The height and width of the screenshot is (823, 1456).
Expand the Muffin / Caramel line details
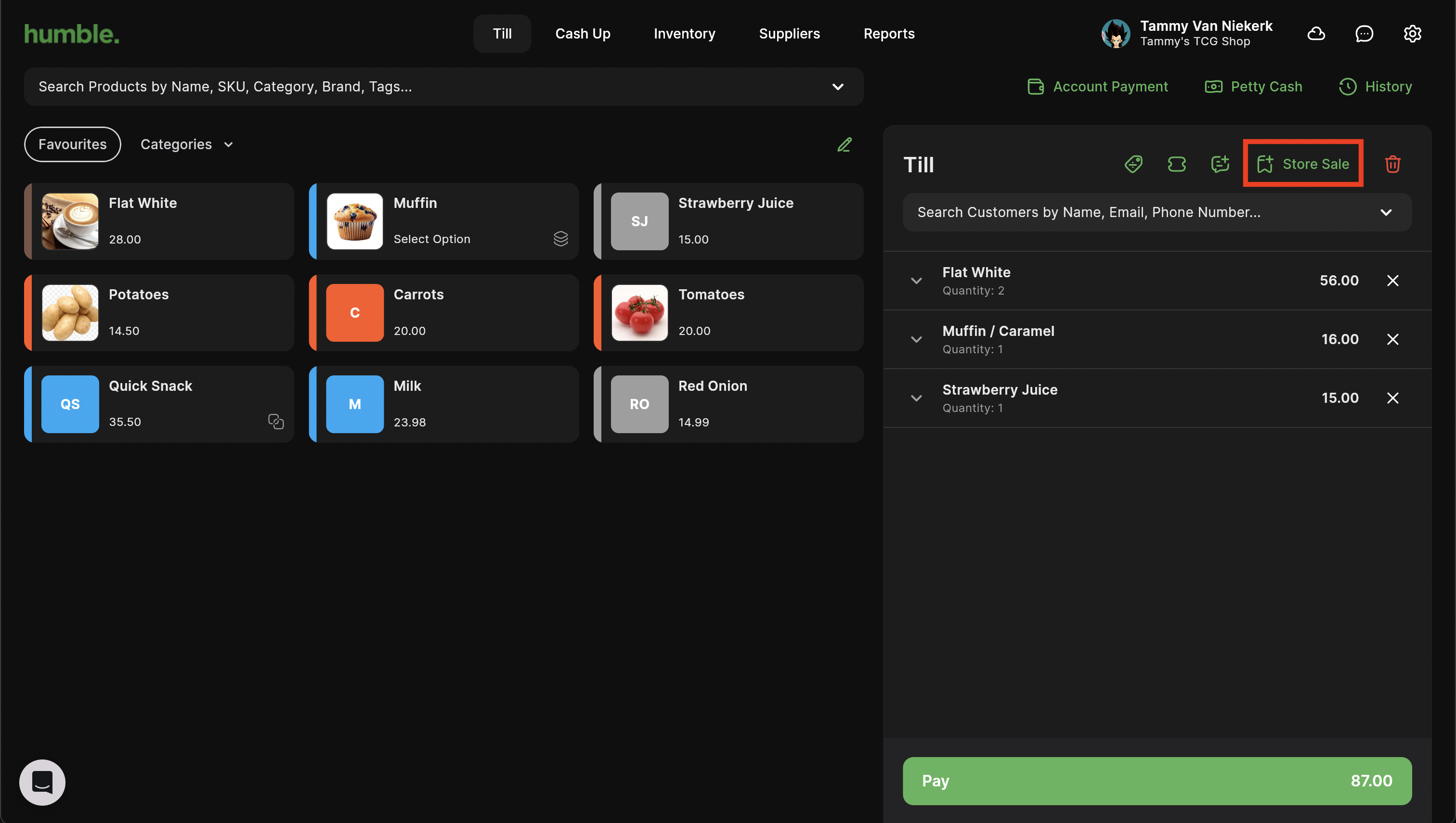click(916, 340)
